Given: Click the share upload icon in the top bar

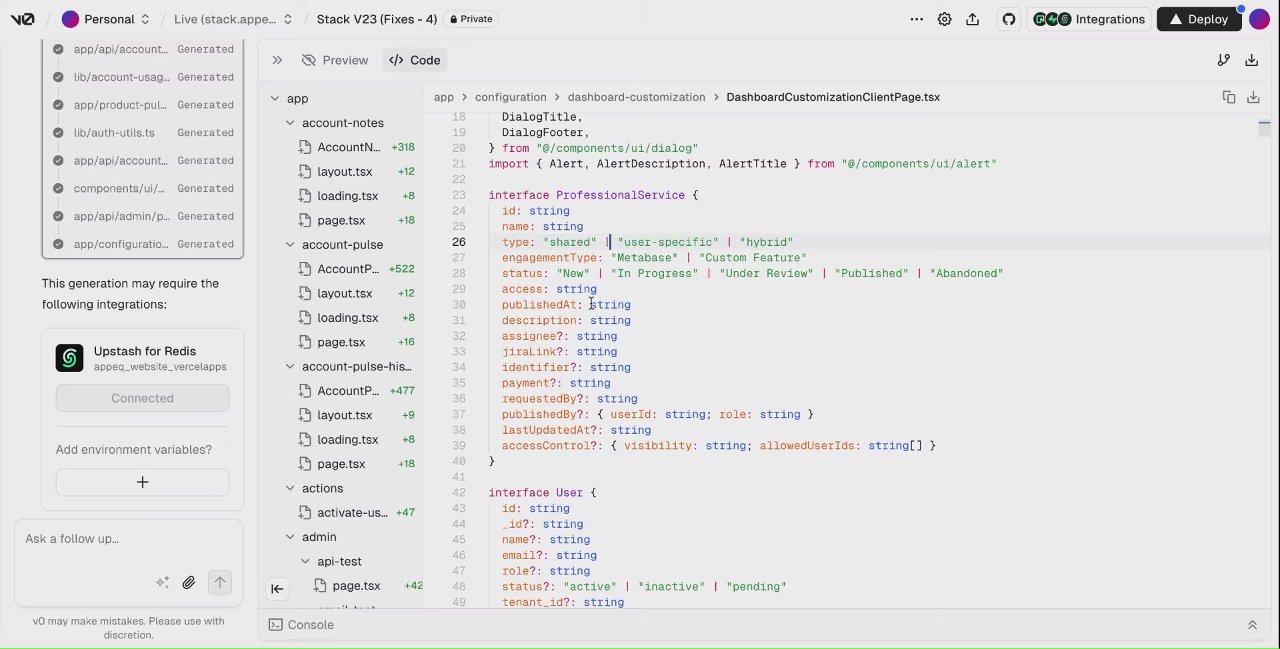Looking at the screenshot, I should [x=972, y=19].
